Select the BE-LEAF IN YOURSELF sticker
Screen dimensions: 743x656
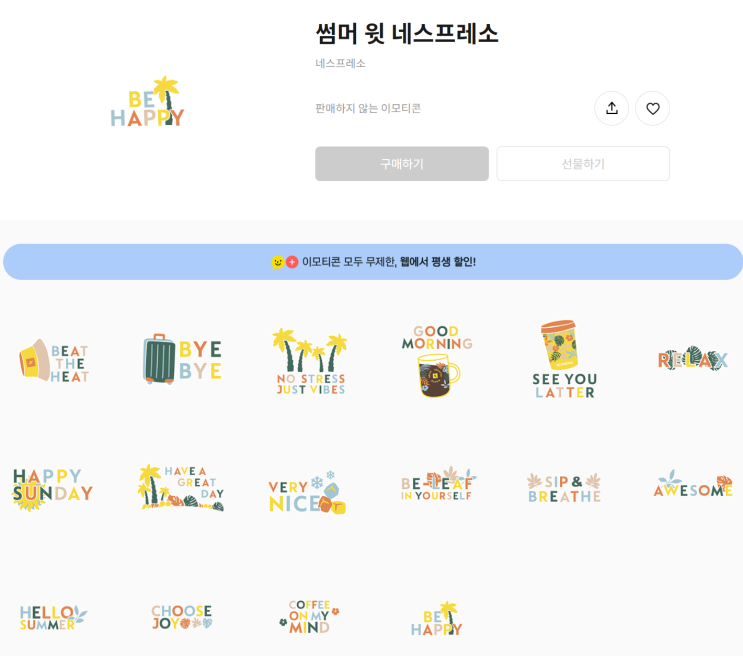pos(438,484)
